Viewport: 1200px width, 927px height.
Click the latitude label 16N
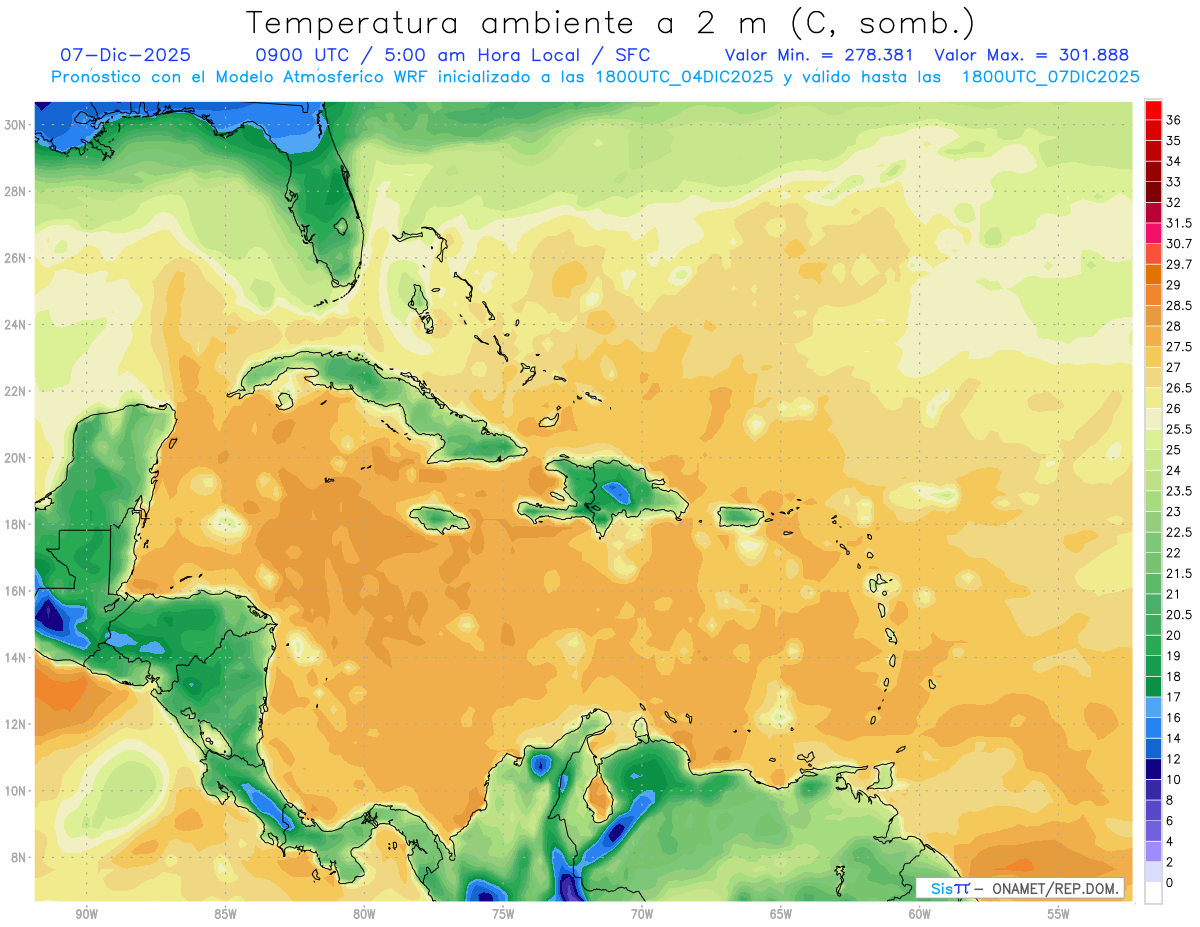click(17, 591)
